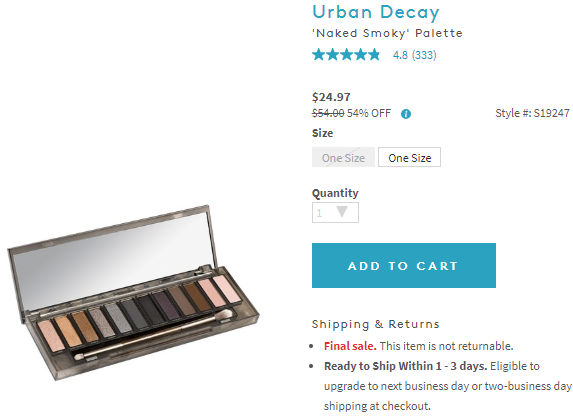Click the first rating star

(x=319, y=55)
